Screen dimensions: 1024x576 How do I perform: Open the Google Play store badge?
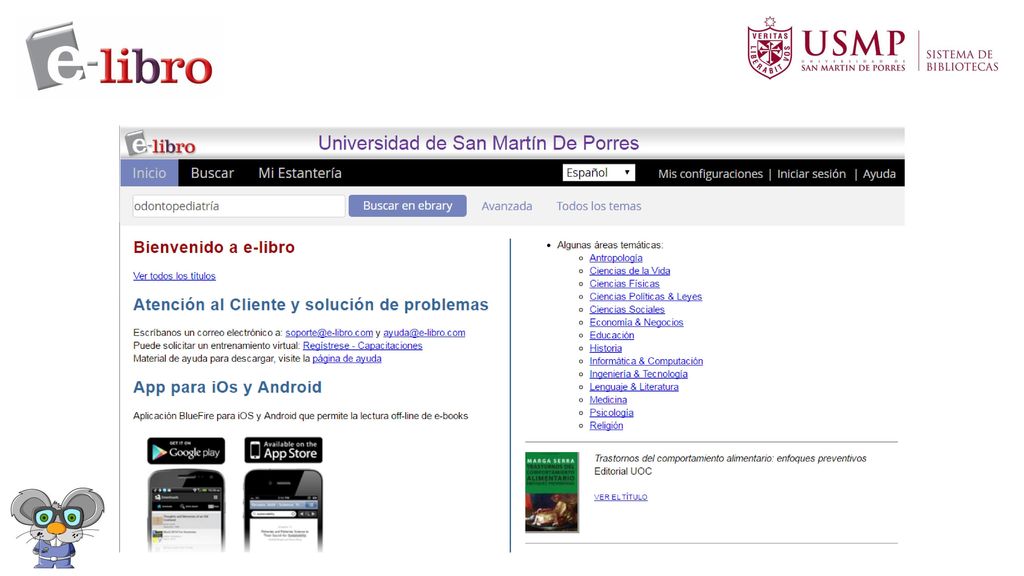pyautogui.click(x=186, y=451)
